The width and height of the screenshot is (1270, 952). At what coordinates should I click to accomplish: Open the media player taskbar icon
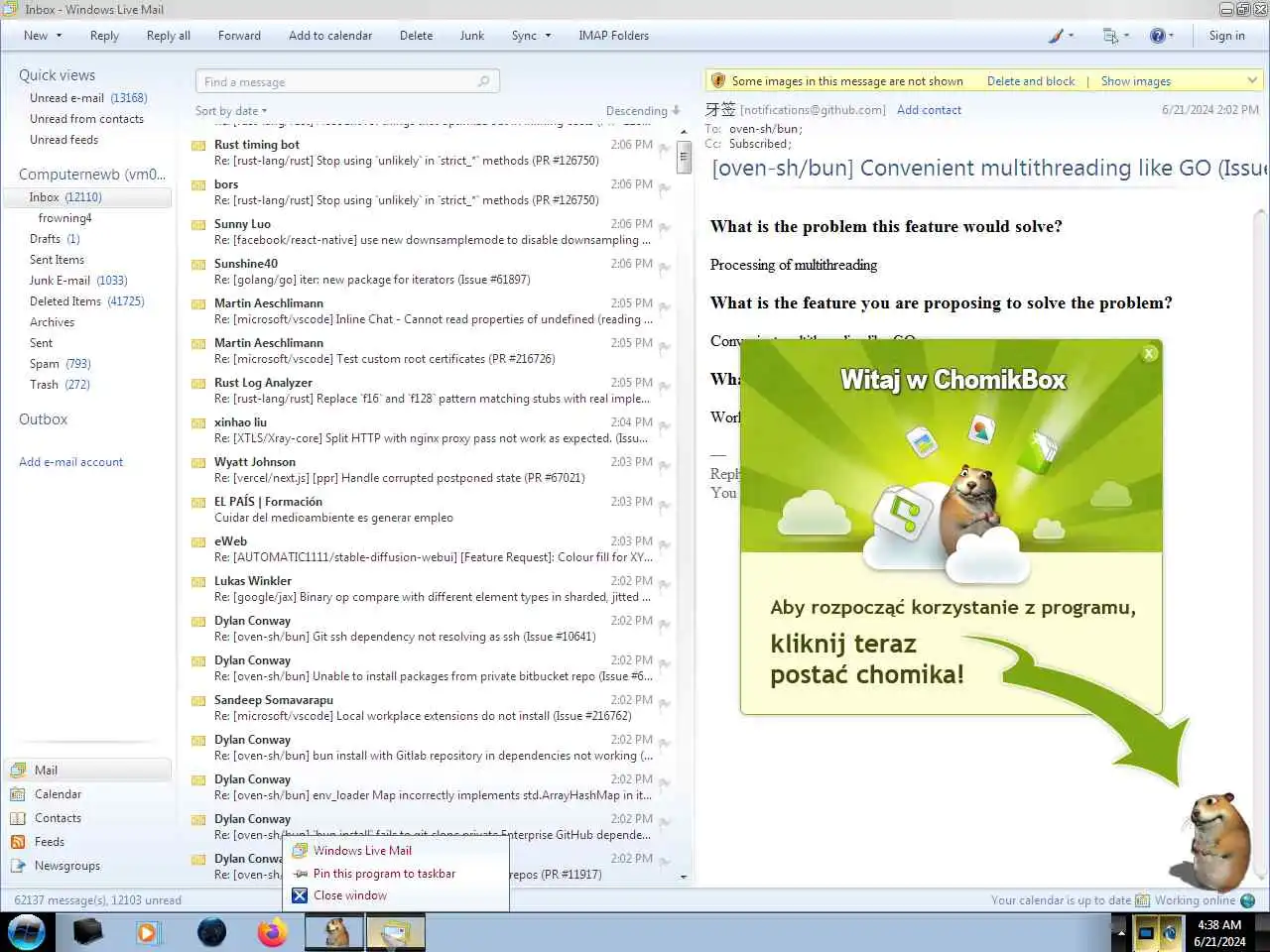pyautogui.click(x=148, y=932)
